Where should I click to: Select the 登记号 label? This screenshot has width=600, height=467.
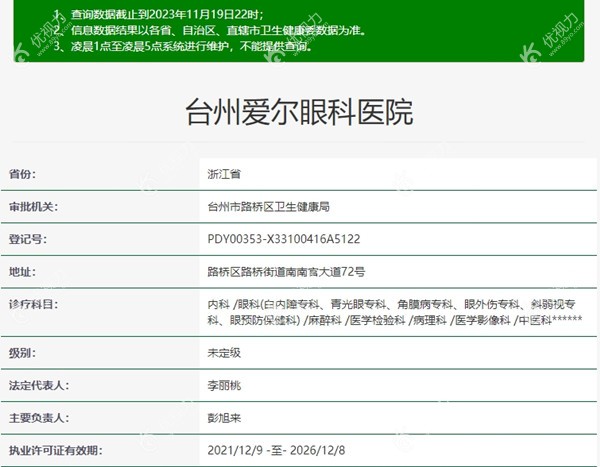[x=28, y=239]
